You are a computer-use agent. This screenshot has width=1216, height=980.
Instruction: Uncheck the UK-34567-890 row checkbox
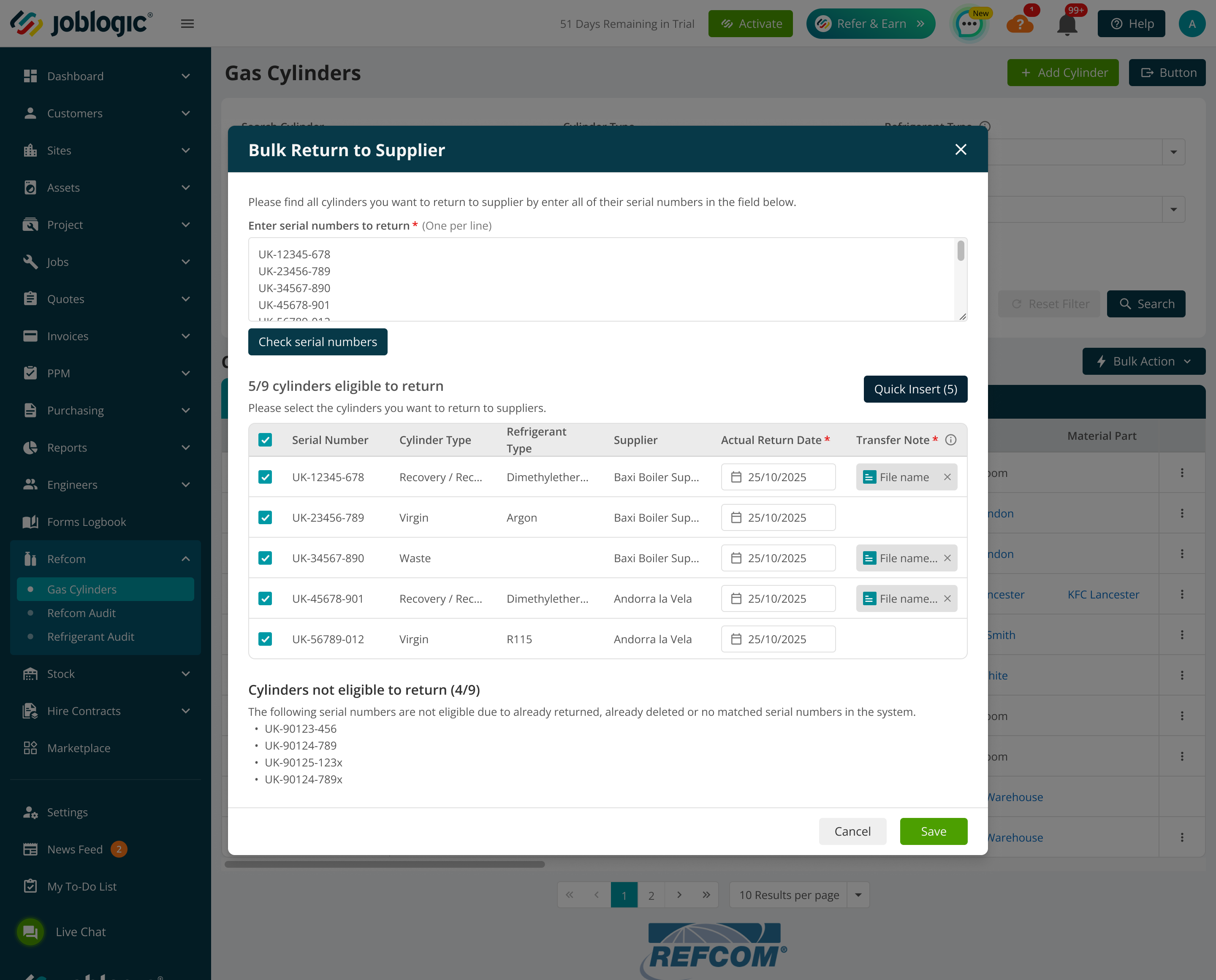(265, 558)
